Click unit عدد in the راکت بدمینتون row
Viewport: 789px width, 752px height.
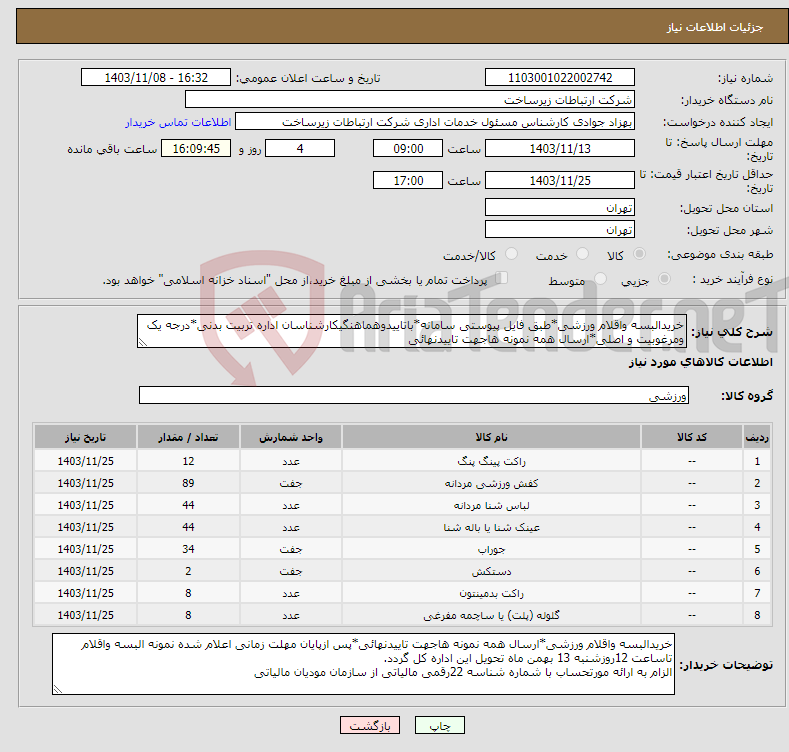[x=291, y=593]
